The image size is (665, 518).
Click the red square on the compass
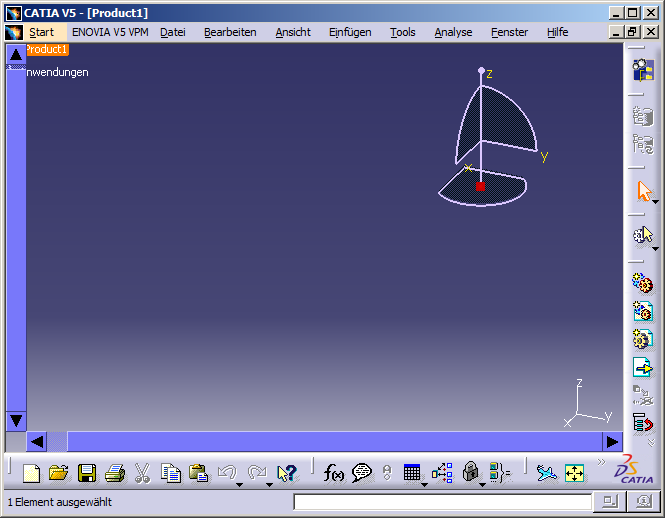pyautogui.click(x=480, y=186)
